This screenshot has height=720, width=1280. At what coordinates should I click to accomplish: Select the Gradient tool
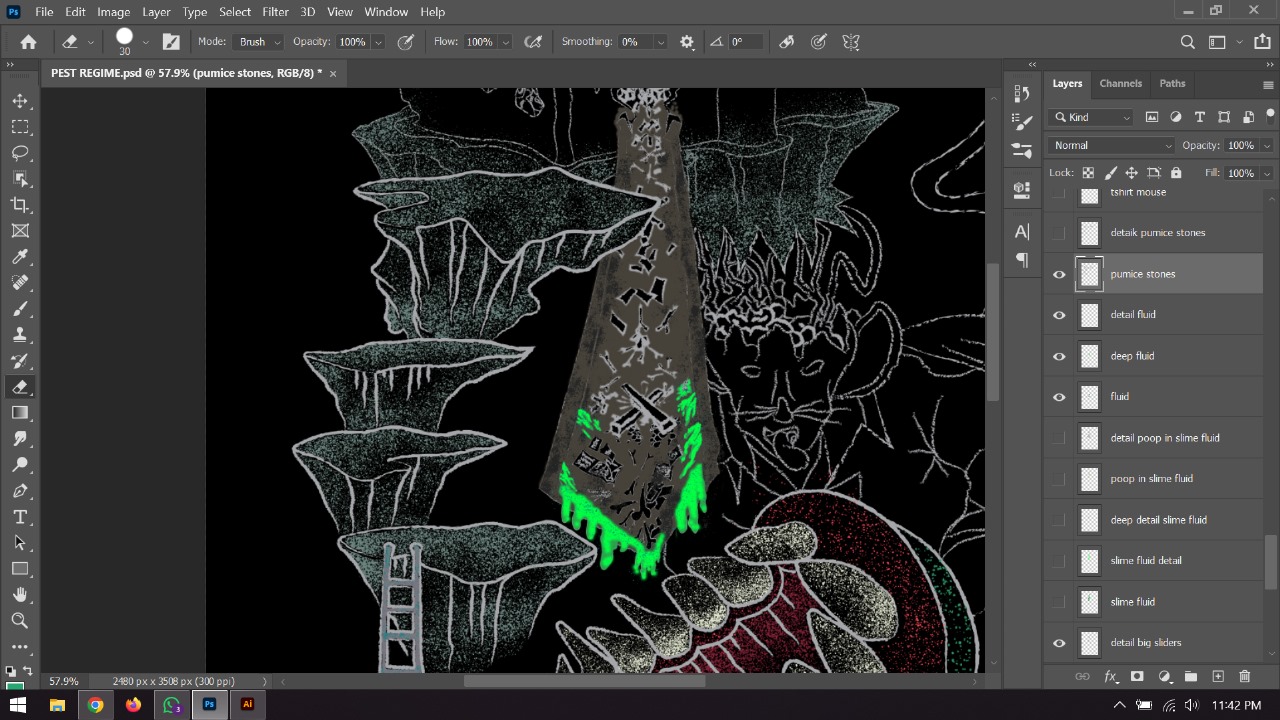(x=20, y=413)
